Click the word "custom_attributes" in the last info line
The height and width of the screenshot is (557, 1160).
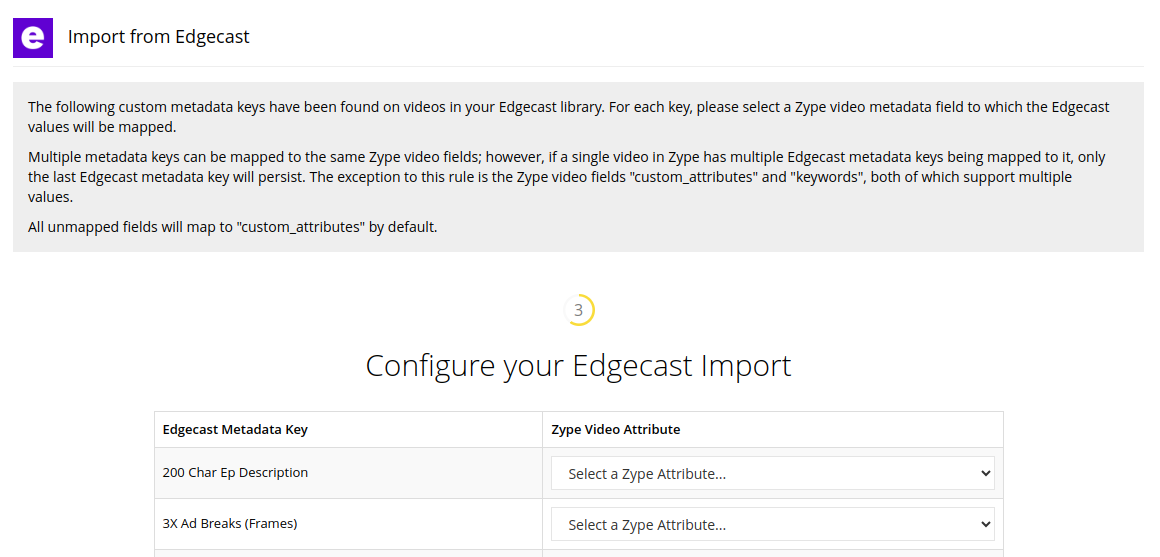[x=300, y=227]
